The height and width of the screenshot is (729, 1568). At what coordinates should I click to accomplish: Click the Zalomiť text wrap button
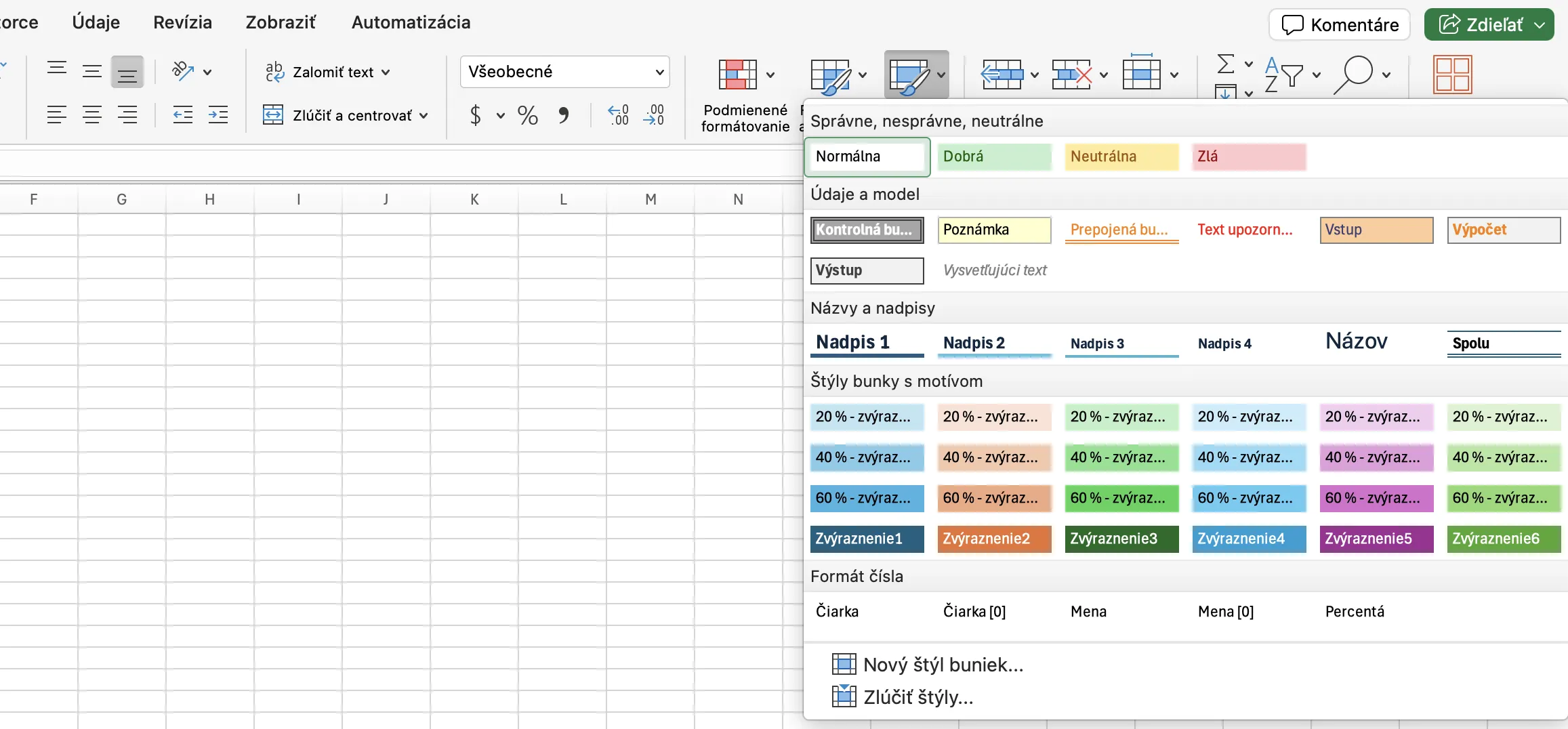(327, 72)
